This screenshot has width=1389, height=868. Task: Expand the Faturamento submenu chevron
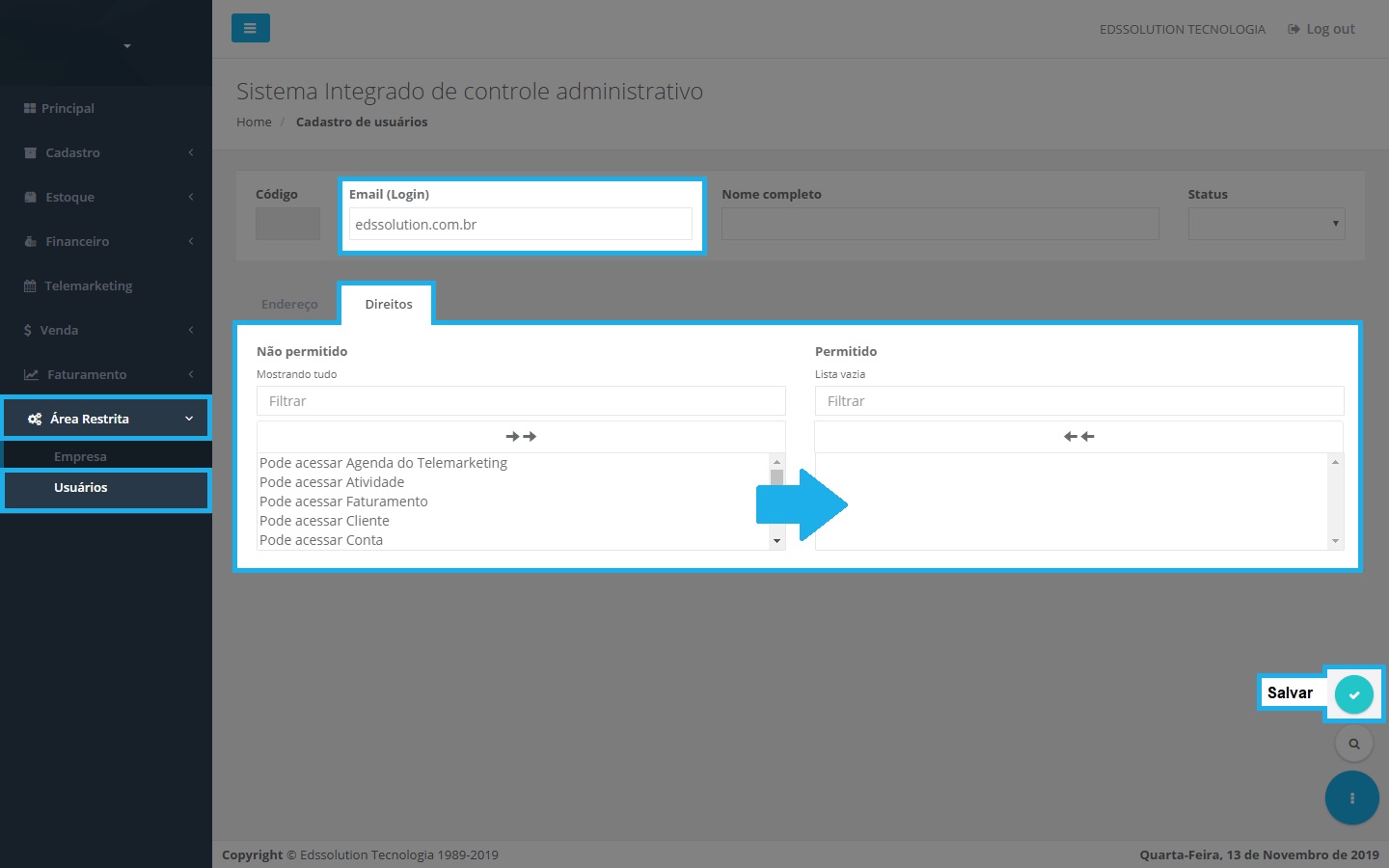191,374
